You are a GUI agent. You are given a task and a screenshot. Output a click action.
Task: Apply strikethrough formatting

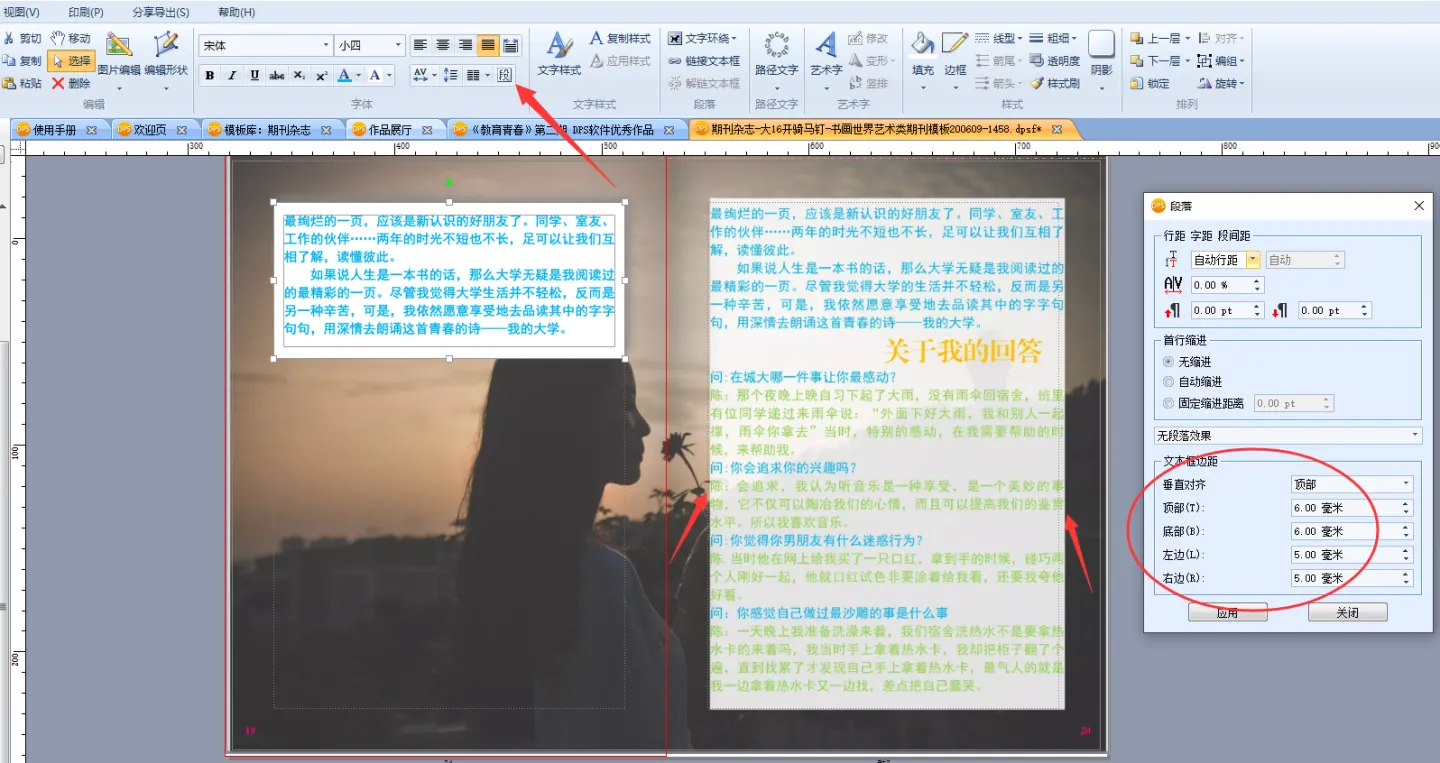(277, 75)
